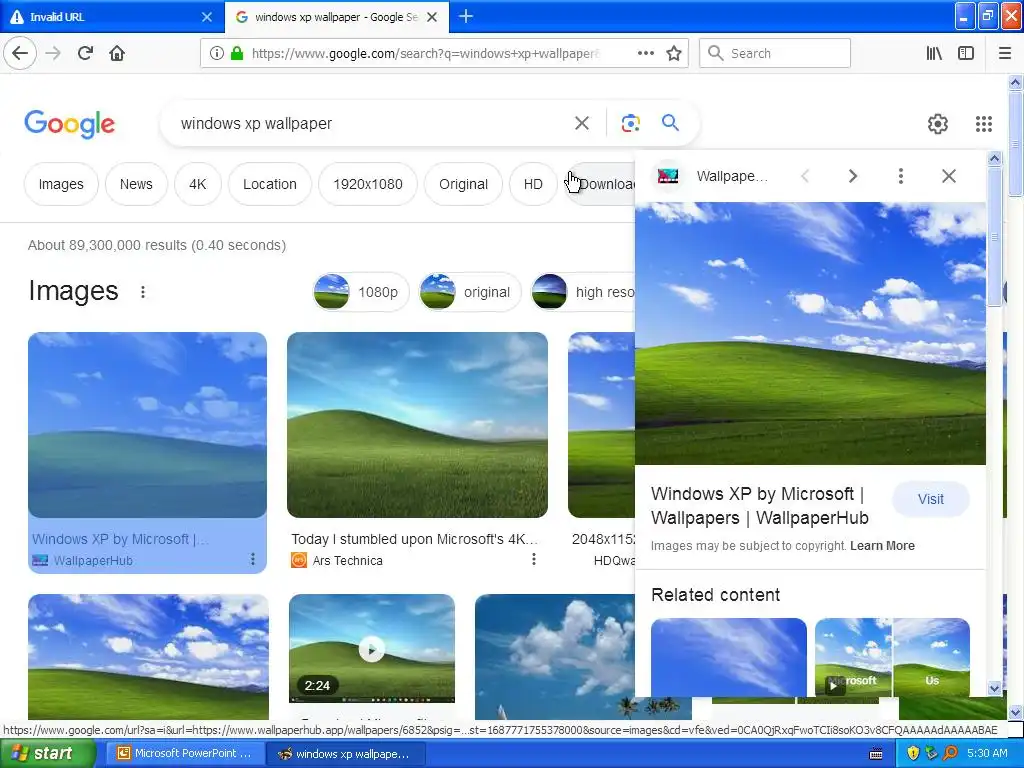Apply the 1920x1080 filter chip
This screenshot has height=768, width=1024.
click(368, 184)
